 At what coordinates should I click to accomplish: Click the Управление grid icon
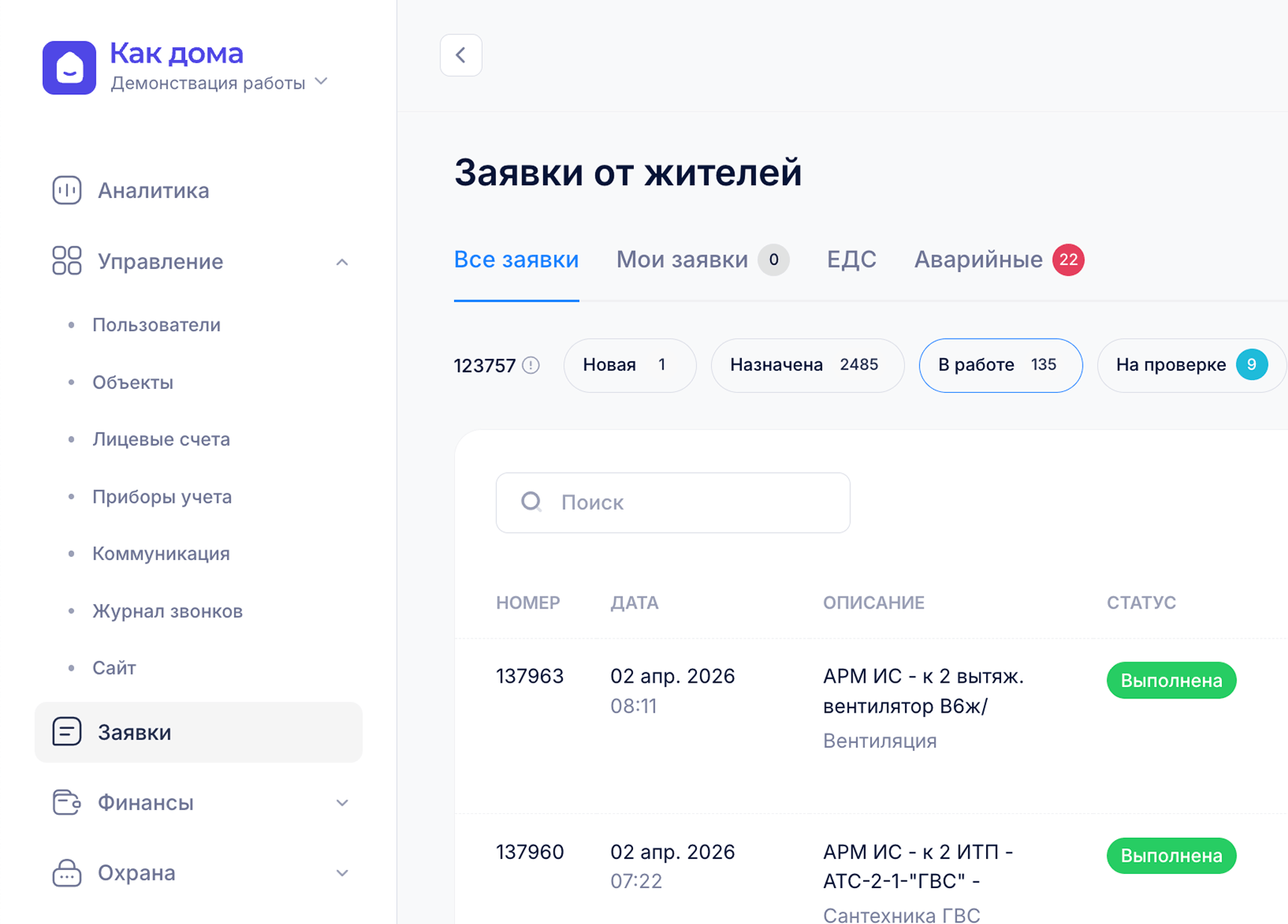67,261
